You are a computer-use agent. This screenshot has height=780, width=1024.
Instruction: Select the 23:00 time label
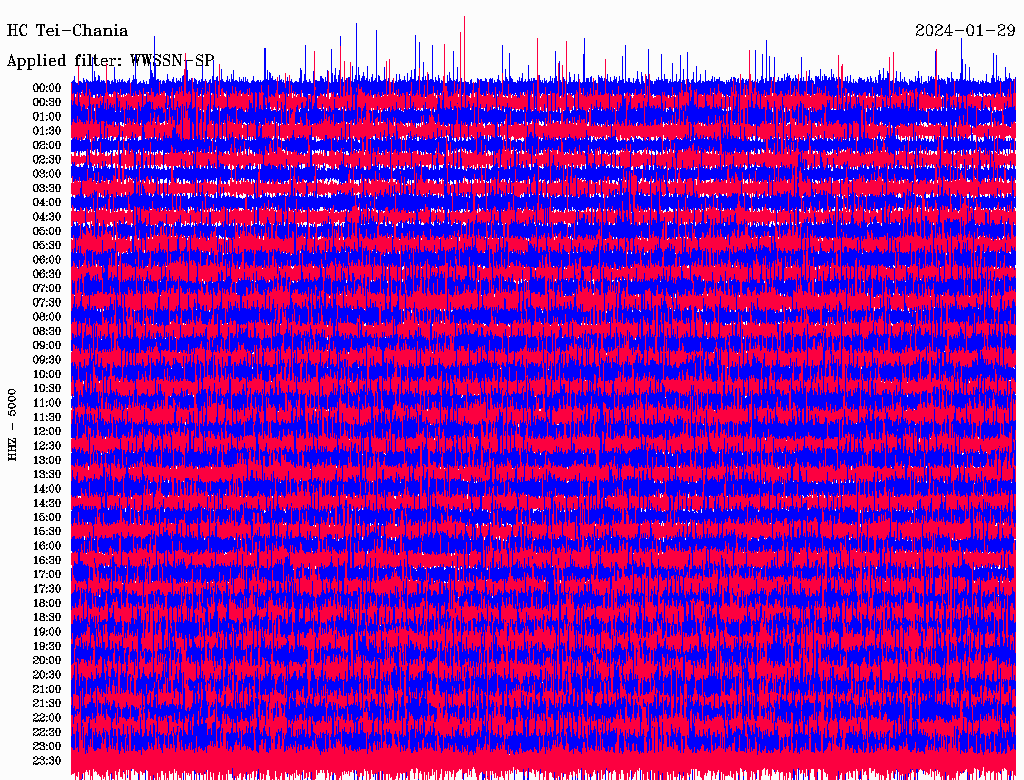[x=47, y=747]
